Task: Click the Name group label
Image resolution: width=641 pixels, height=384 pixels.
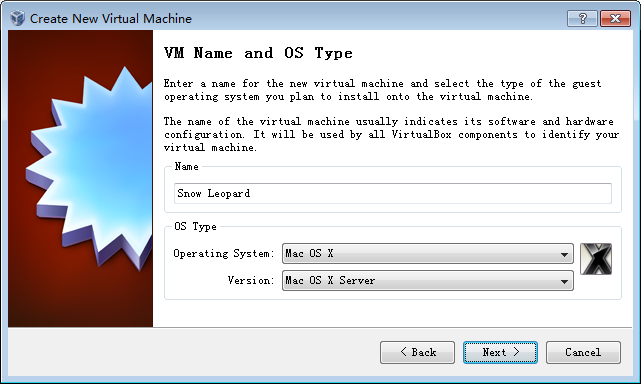Action: pos(186,166)
